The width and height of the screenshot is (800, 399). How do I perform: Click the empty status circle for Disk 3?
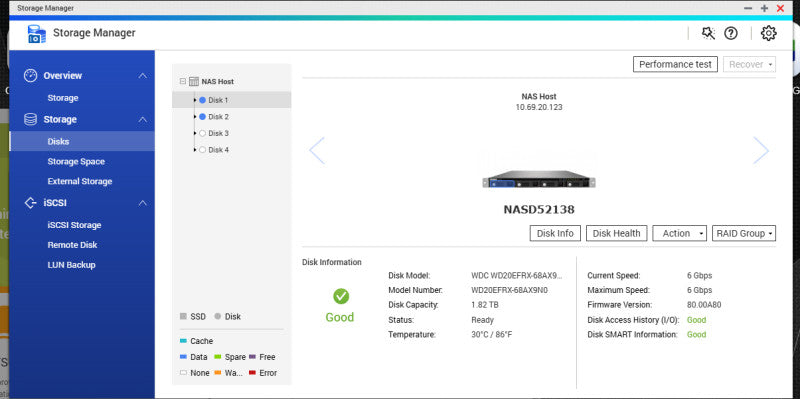click(202, 134)
